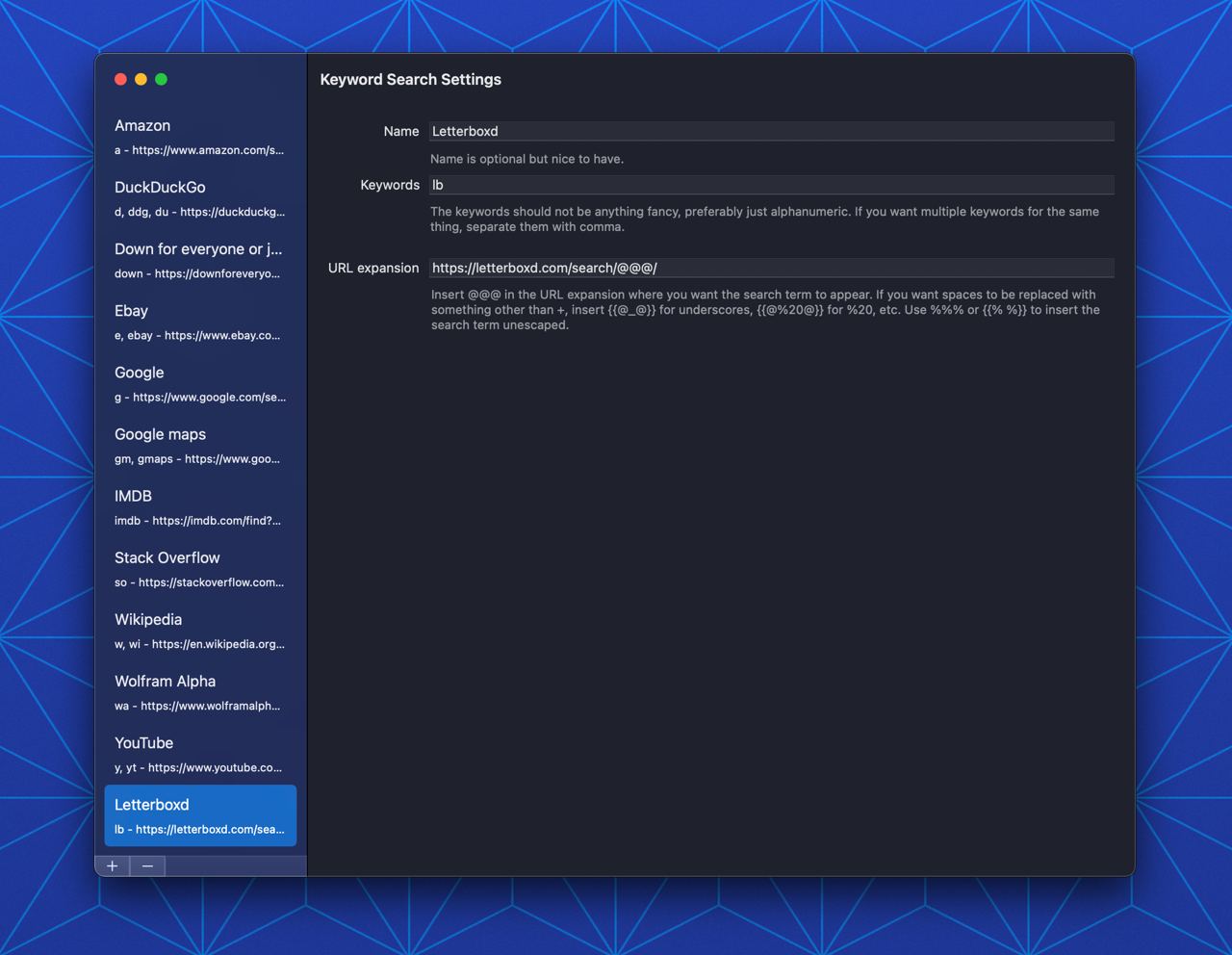The image size is (1232, 955).
Task: Close the window with the red button
Action: 120,79
